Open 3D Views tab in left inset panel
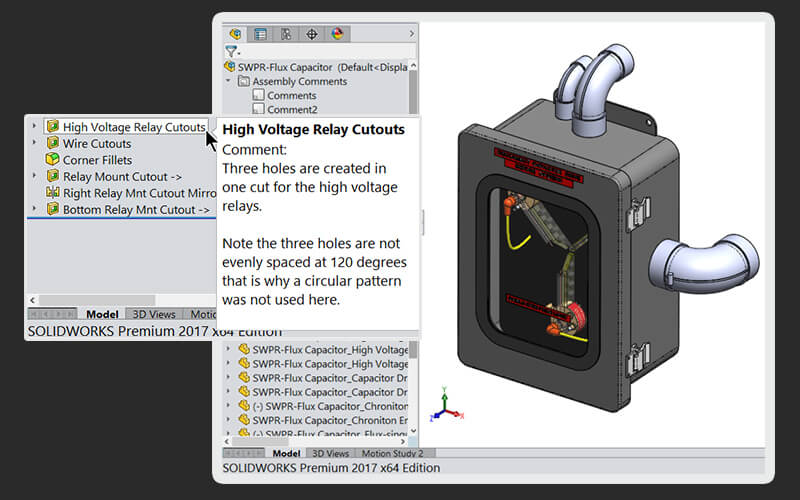 tap(154, 315)
